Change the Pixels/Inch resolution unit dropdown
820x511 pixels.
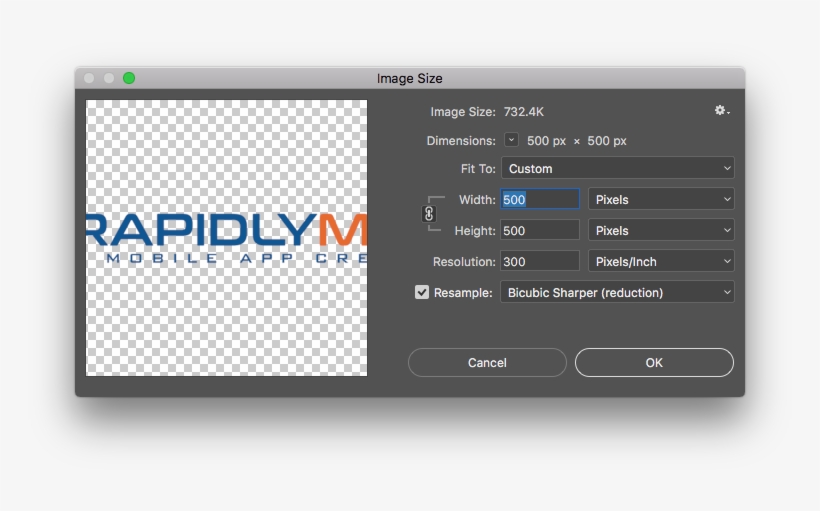661,262
